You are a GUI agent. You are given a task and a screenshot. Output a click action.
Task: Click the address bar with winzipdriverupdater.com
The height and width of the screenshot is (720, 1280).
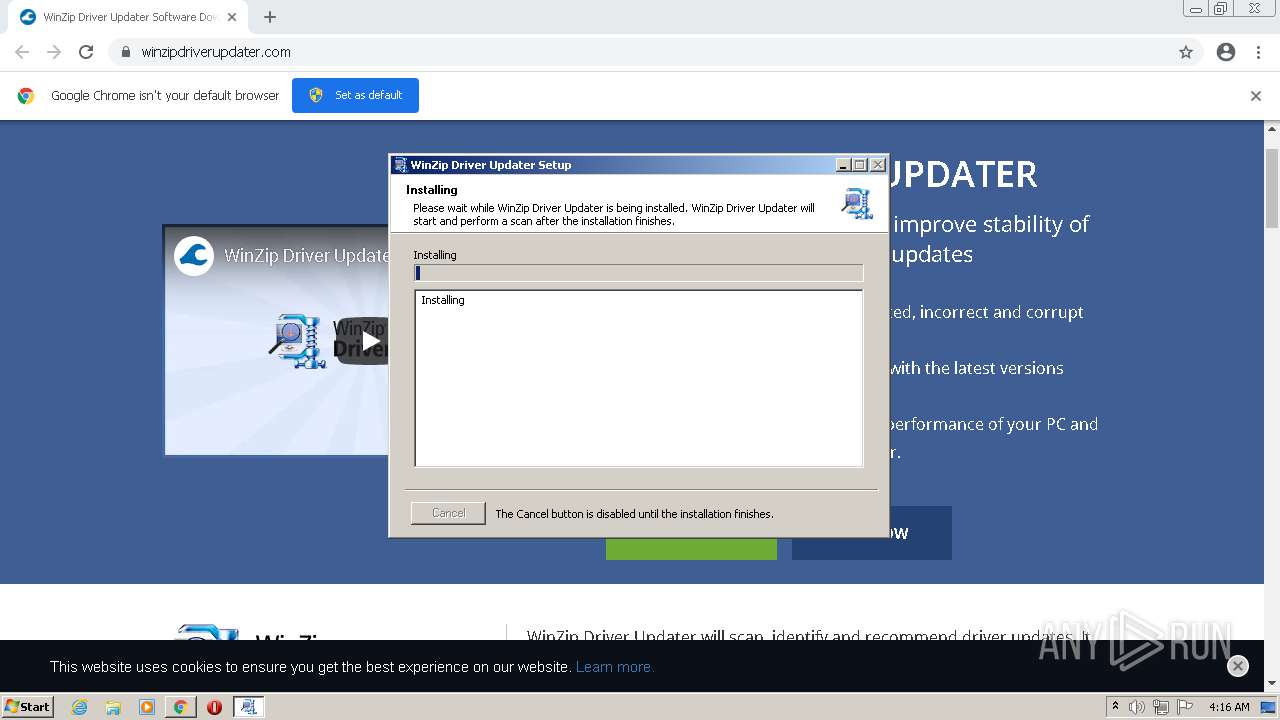pyautogui.click(x=640, y=52)
